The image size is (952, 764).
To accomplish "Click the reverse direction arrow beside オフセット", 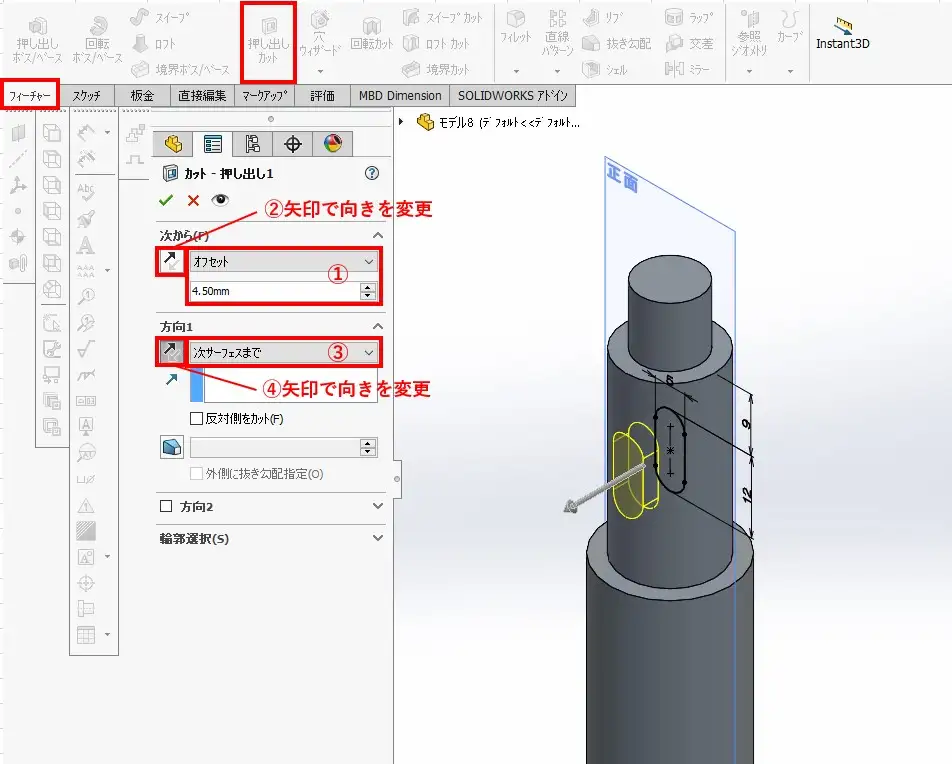I will [x=169, y=262].
